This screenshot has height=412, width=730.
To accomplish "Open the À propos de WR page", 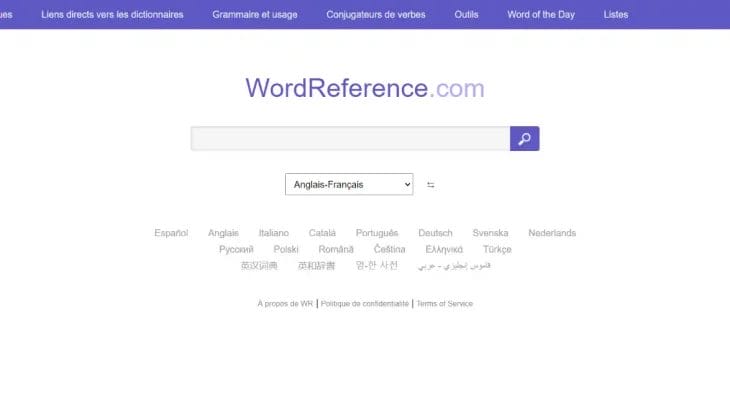I will point(285,304).
